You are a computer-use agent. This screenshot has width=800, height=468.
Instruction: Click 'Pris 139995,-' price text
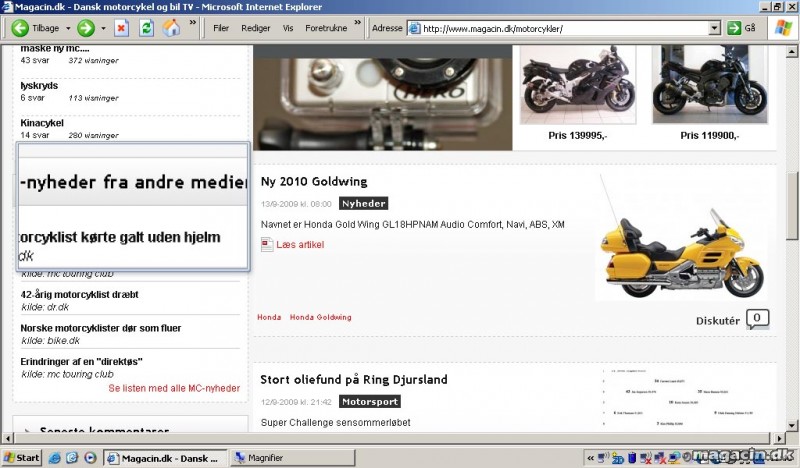click(578, 136)
